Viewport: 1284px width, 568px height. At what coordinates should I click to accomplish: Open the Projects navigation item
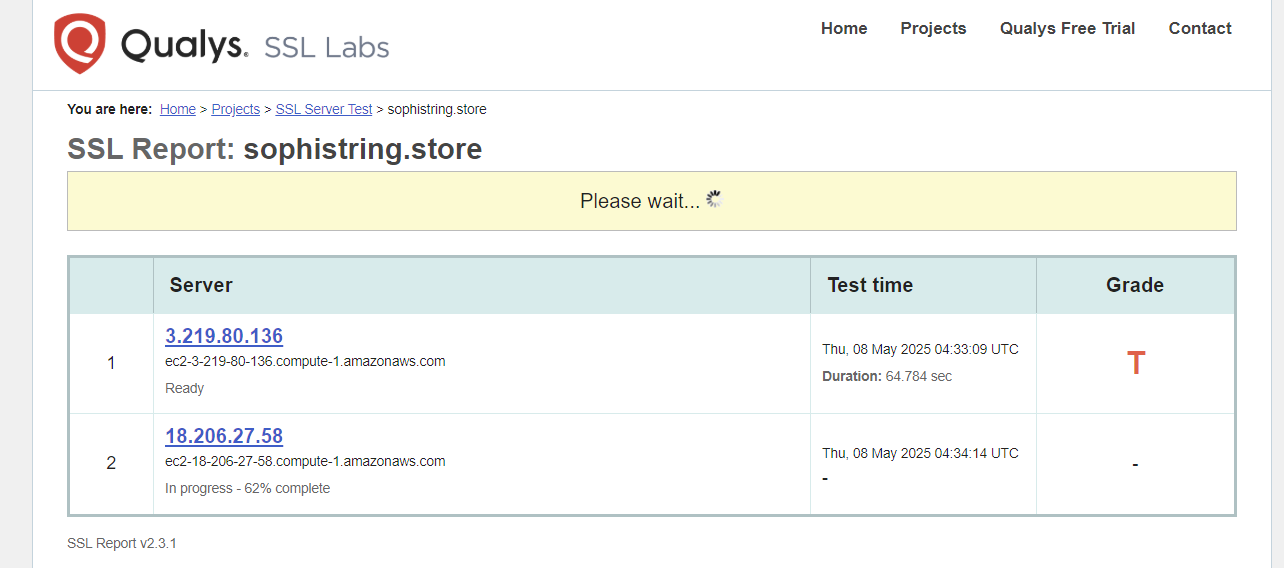[x=933, y=28]
